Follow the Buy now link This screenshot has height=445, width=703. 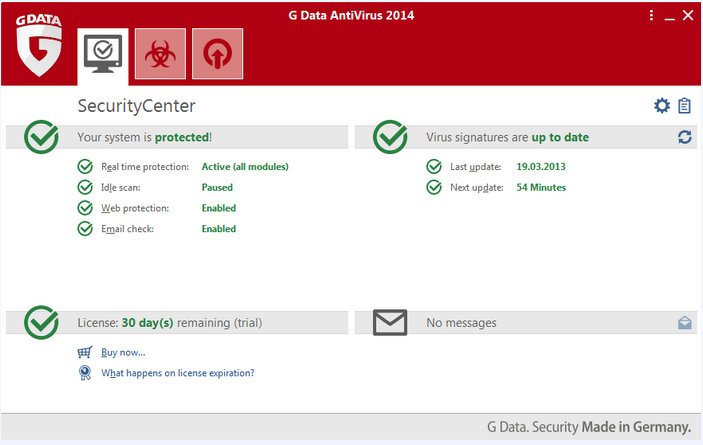(123, 353)
